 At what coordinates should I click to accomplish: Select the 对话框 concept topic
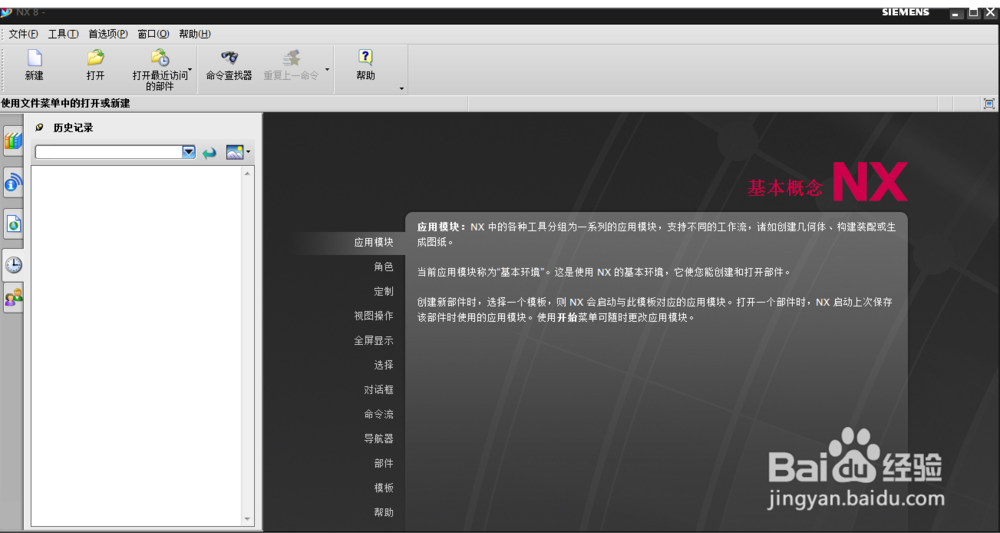coord(379,390)
